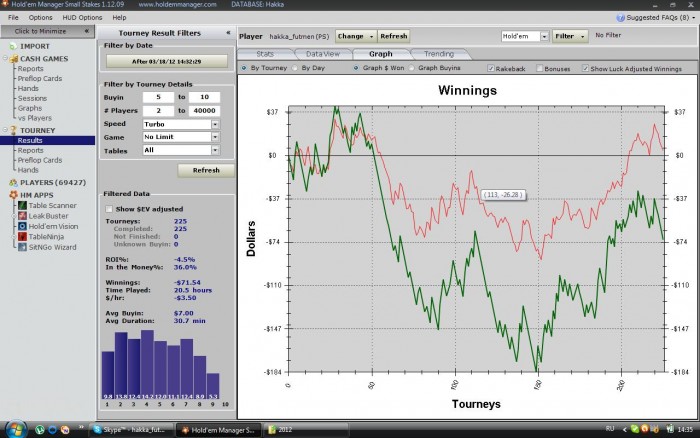Screen dimensions: 700x438
Task: Click the ROI% value -4.5%
Action: click(x=184, y=259)
